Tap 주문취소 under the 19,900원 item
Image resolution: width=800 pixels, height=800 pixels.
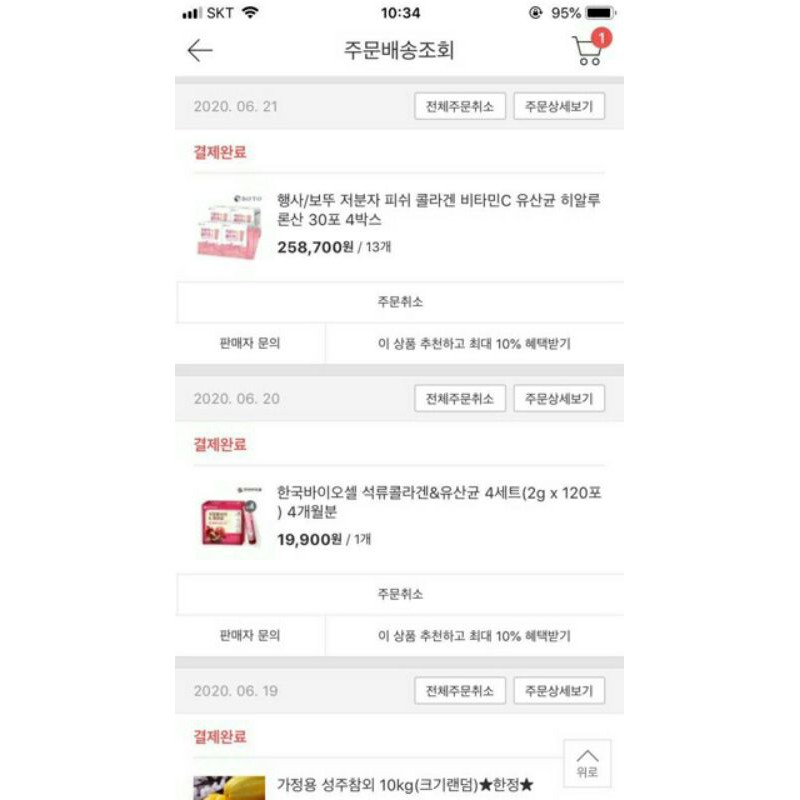click(x=400, y=594)
